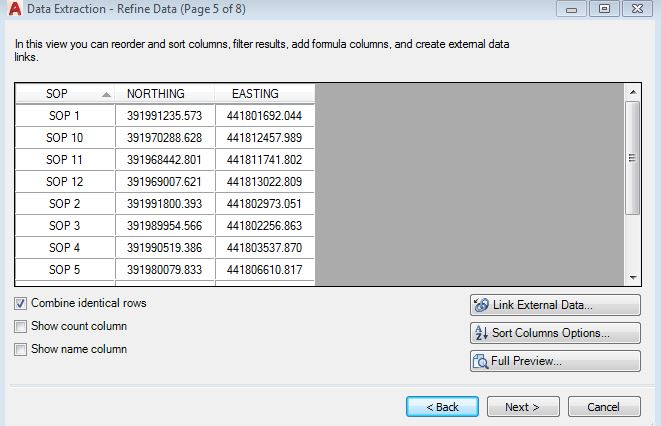Sort by the NORTHING column header

pyautogui.click(x=165, y=94)
